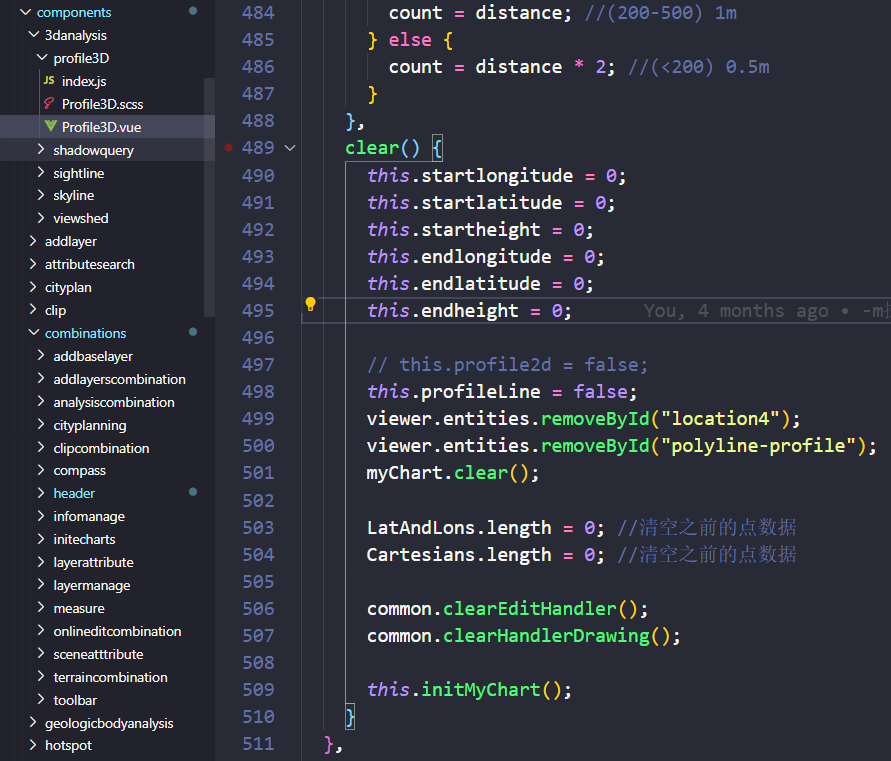Expand the sceneatttribute folder

click(x=41, y=654)
